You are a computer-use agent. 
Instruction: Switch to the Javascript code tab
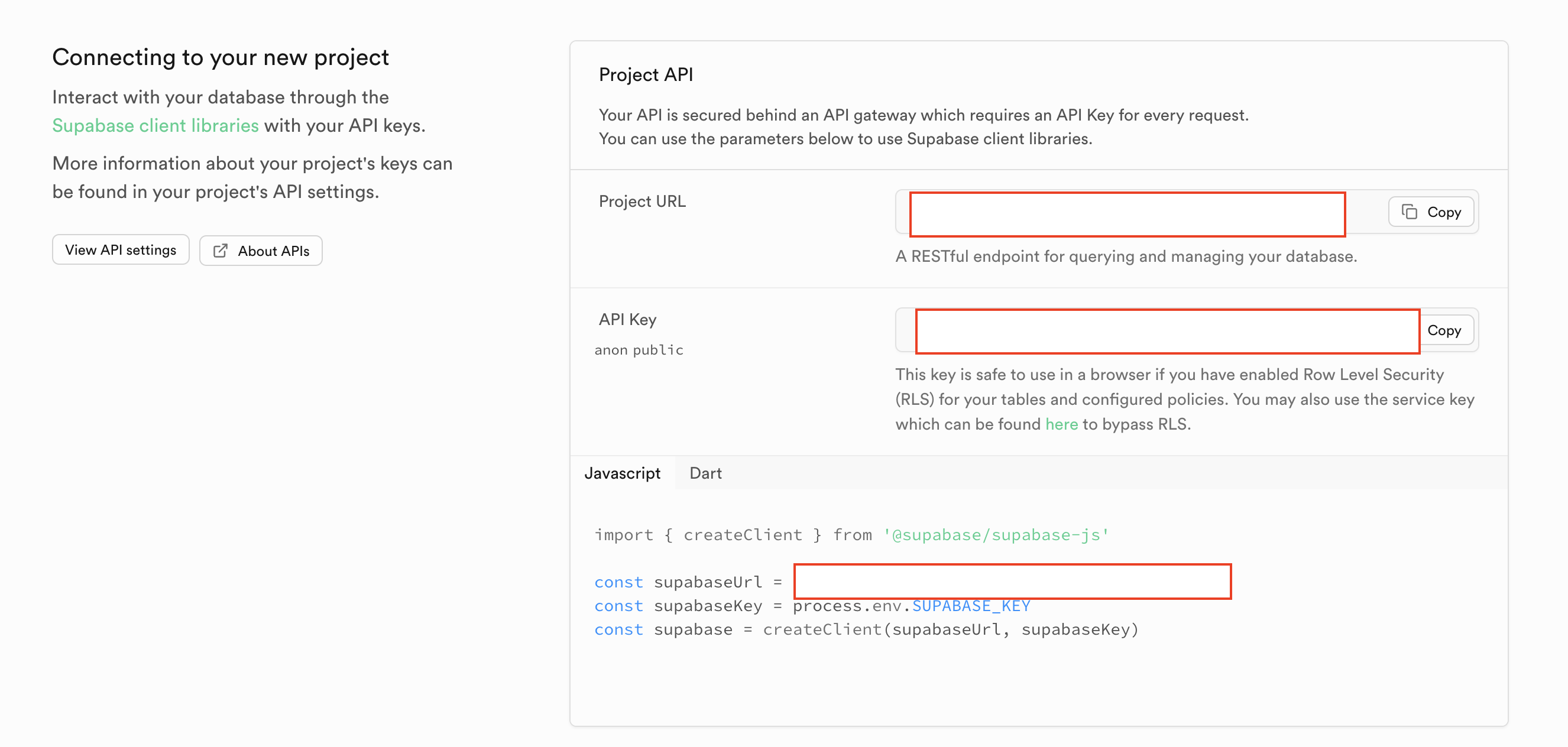[x=622, y=473]
